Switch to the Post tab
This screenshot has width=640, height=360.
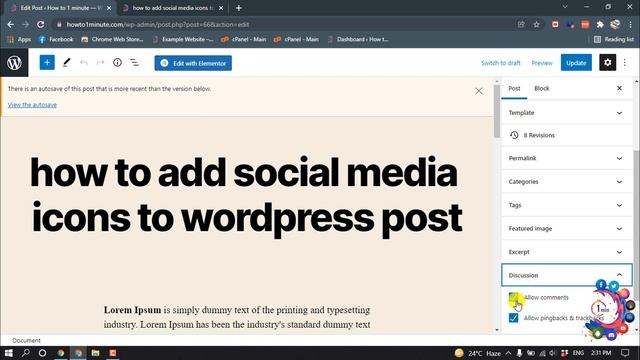(514, 88)
